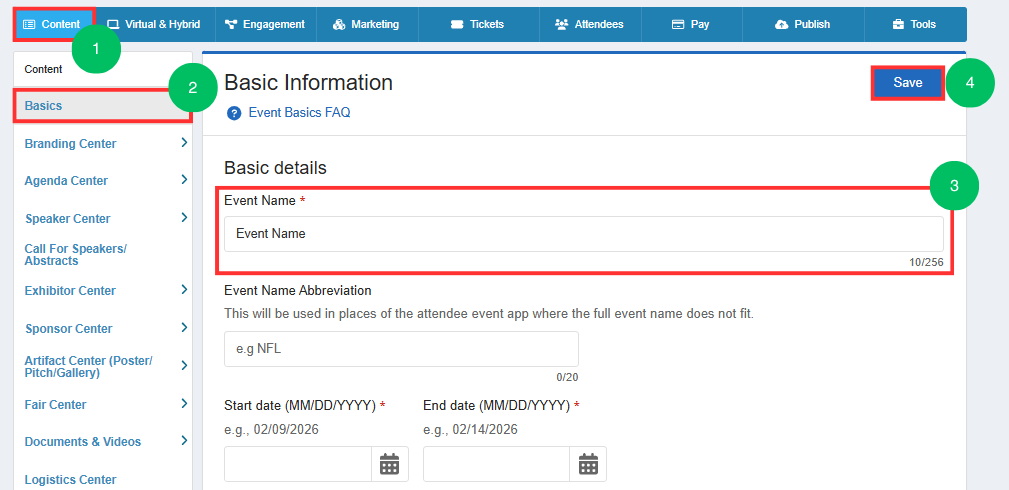Click the Engagement network icon
1009x490 pixels.
coord(231,24)
